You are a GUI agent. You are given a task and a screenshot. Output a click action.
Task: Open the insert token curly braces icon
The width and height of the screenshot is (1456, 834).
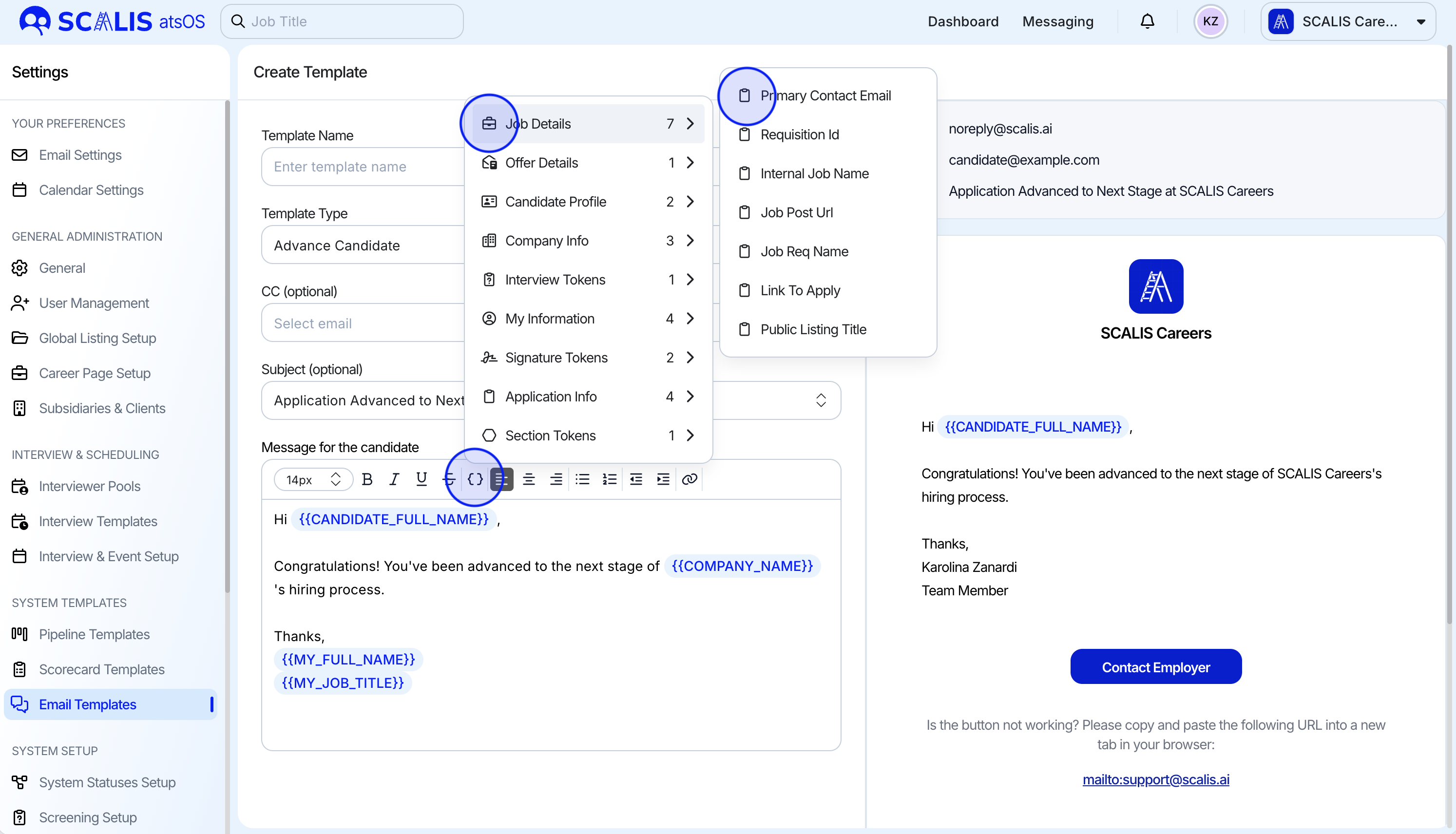[475, 479]
